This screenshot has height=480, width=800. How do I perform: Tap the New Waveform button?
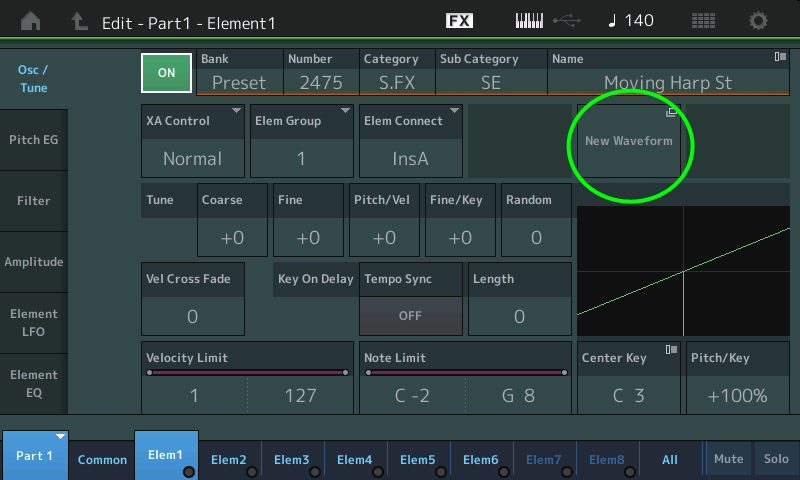[x=629, y=141]
